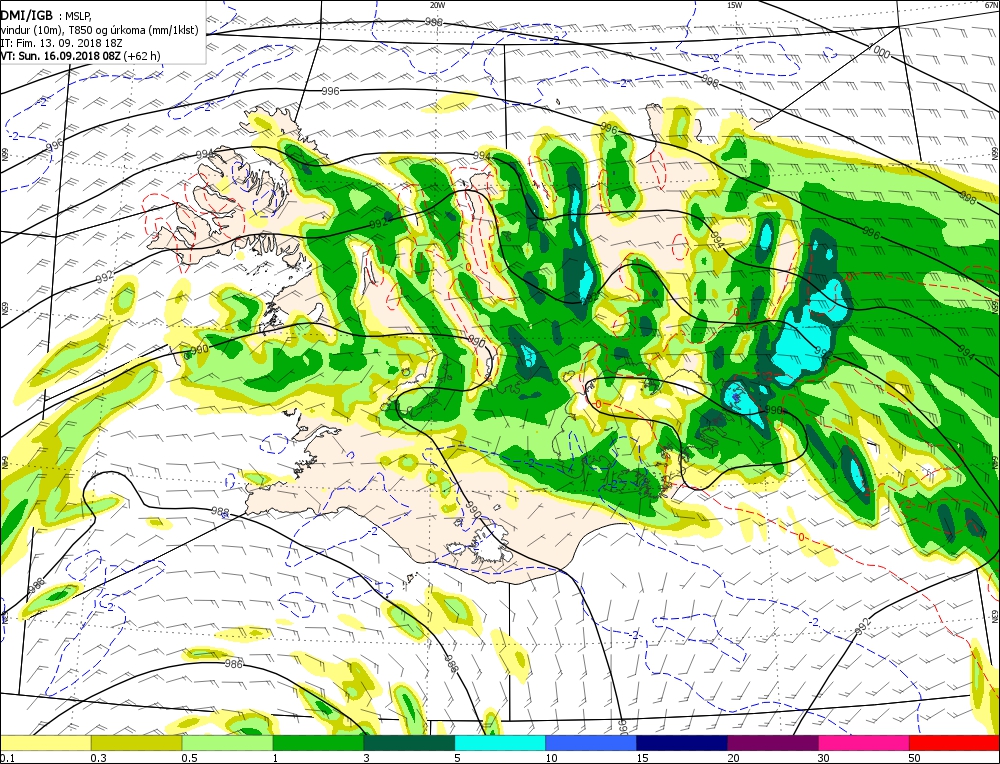Select the green 1–3 precipitation legend swatch

pyautogui.click(x=318, y=742)
